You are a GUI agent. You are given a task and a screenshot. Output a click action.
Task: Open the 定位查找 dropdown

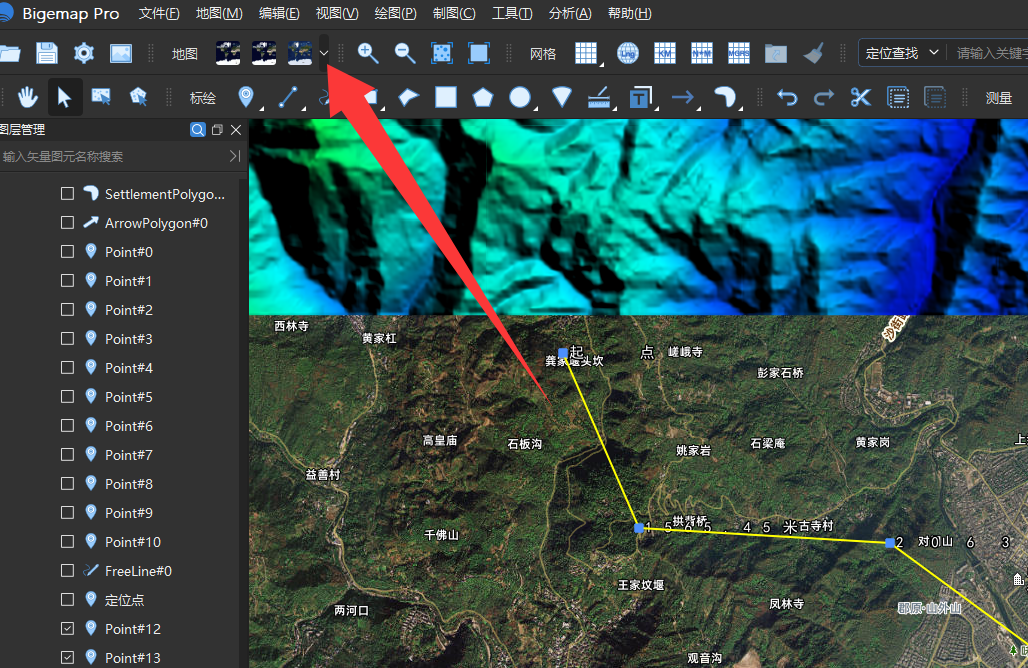902,53
